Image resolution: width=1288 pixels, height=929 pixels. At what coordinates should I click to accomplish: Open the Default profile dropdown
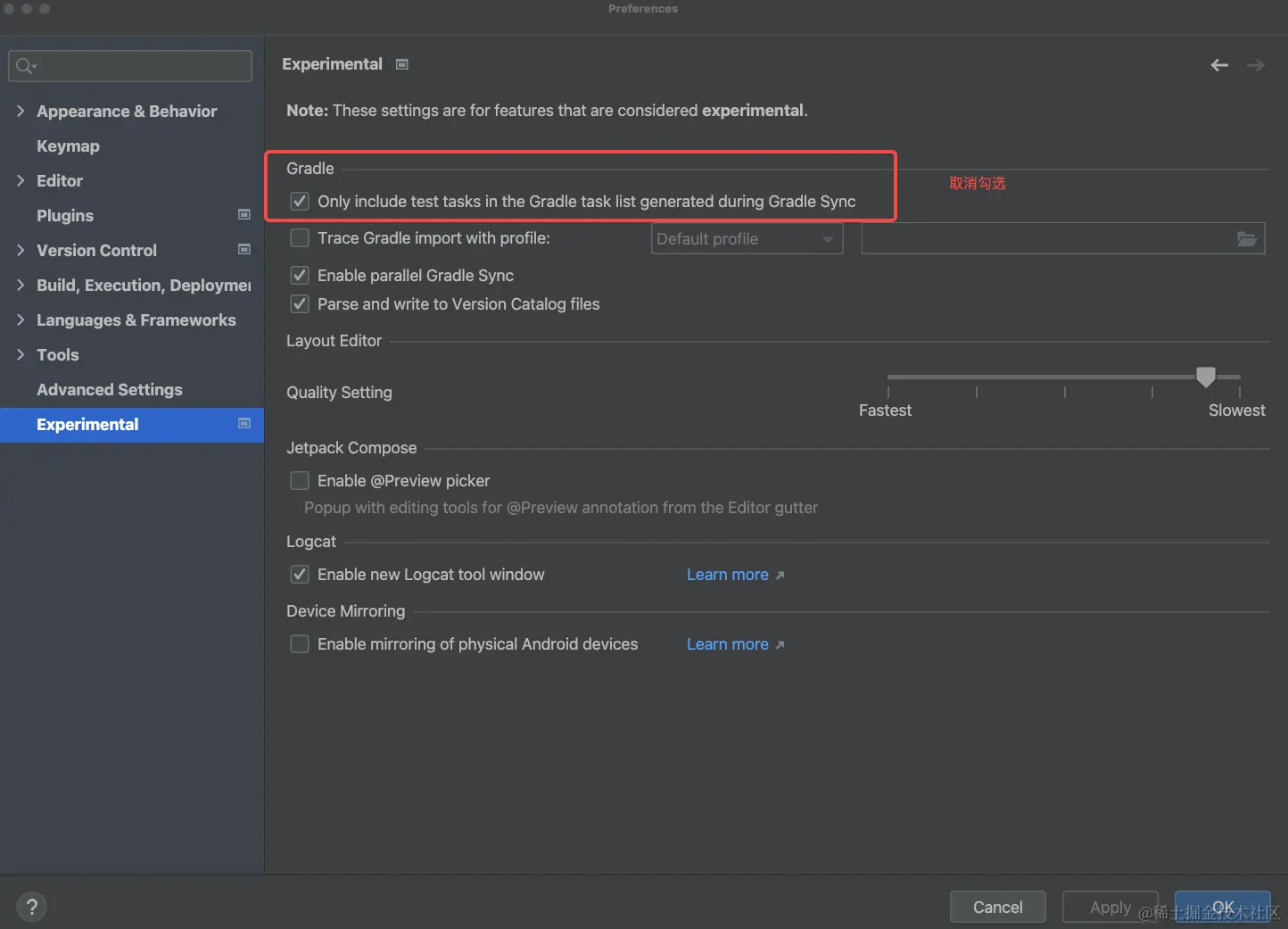[x=747, y=239]
